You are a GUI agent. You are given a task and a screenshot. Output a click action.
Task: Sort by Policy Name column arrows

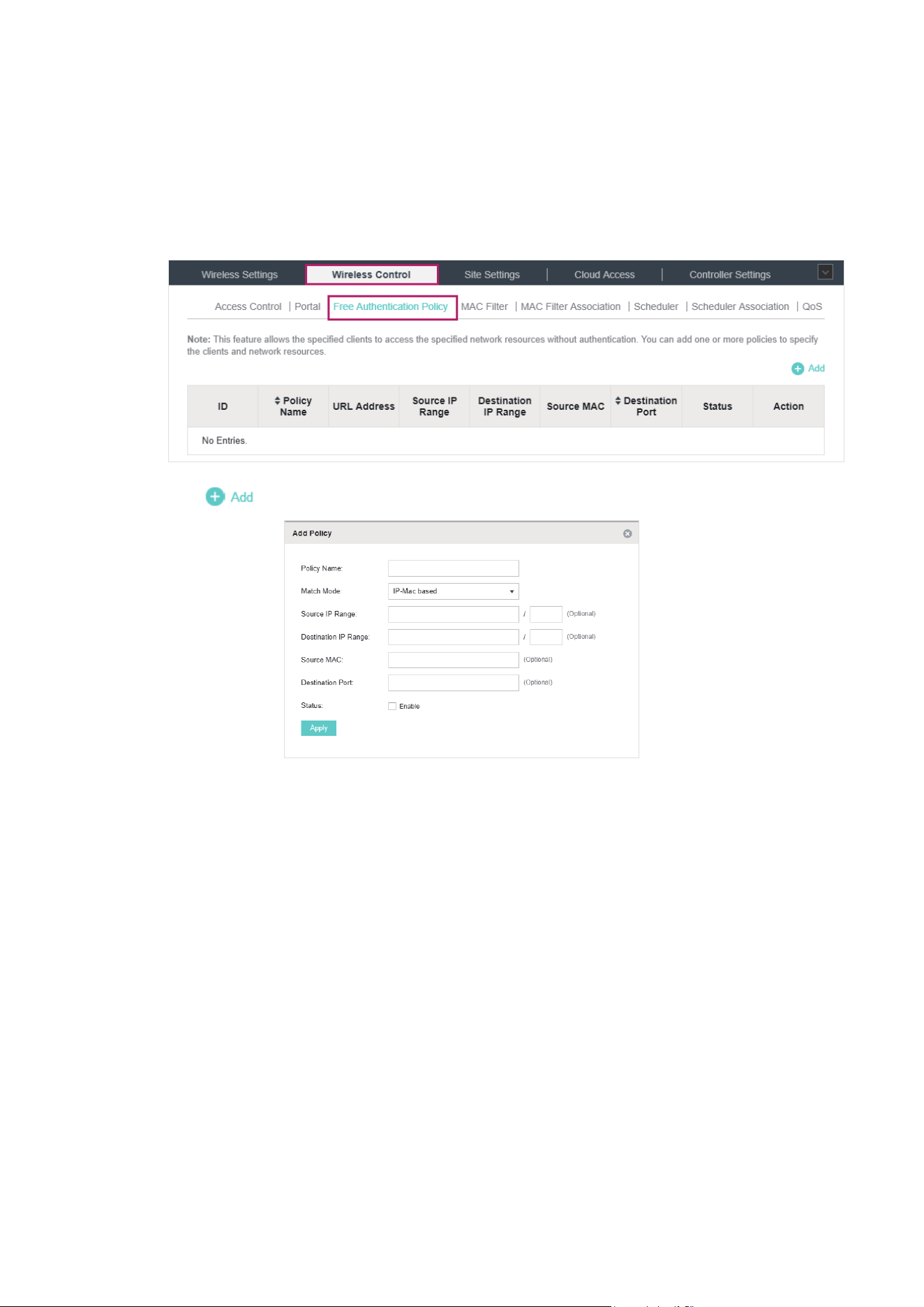[x=277, y=401]
